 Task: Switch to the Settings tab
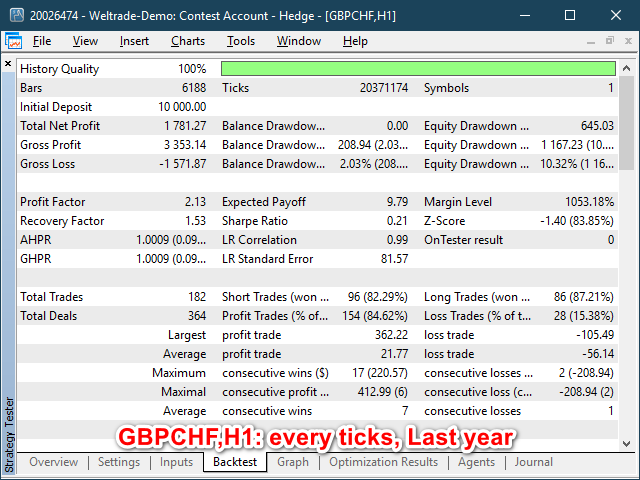119,462
